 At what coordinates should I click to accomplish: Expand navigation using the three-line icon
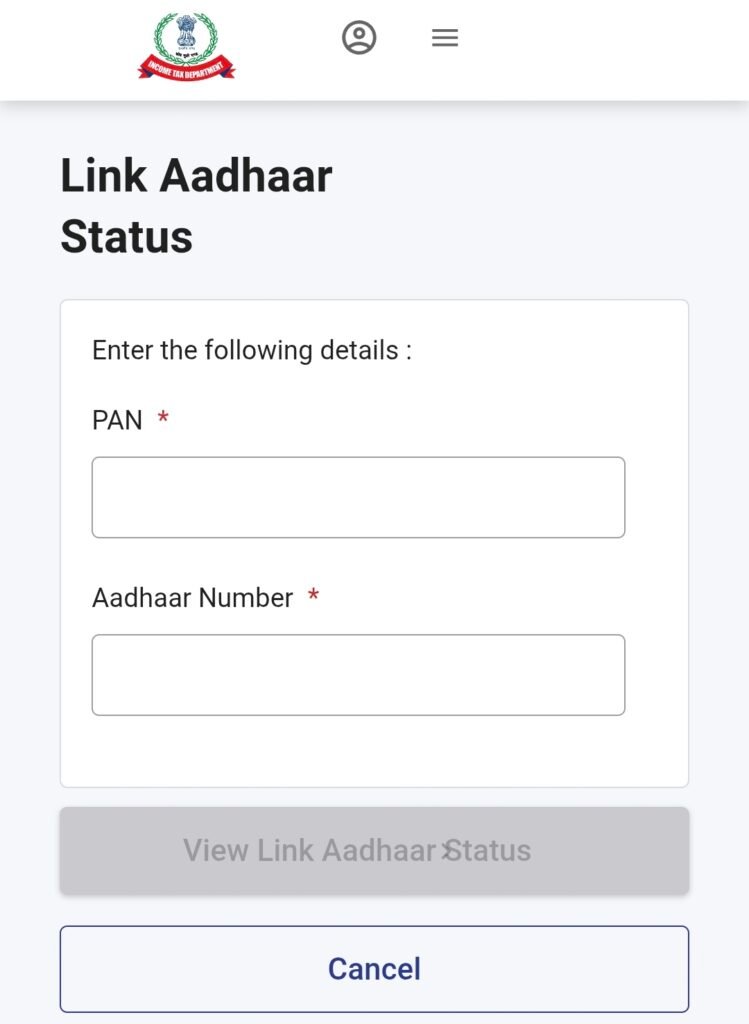tap(445, 38)
